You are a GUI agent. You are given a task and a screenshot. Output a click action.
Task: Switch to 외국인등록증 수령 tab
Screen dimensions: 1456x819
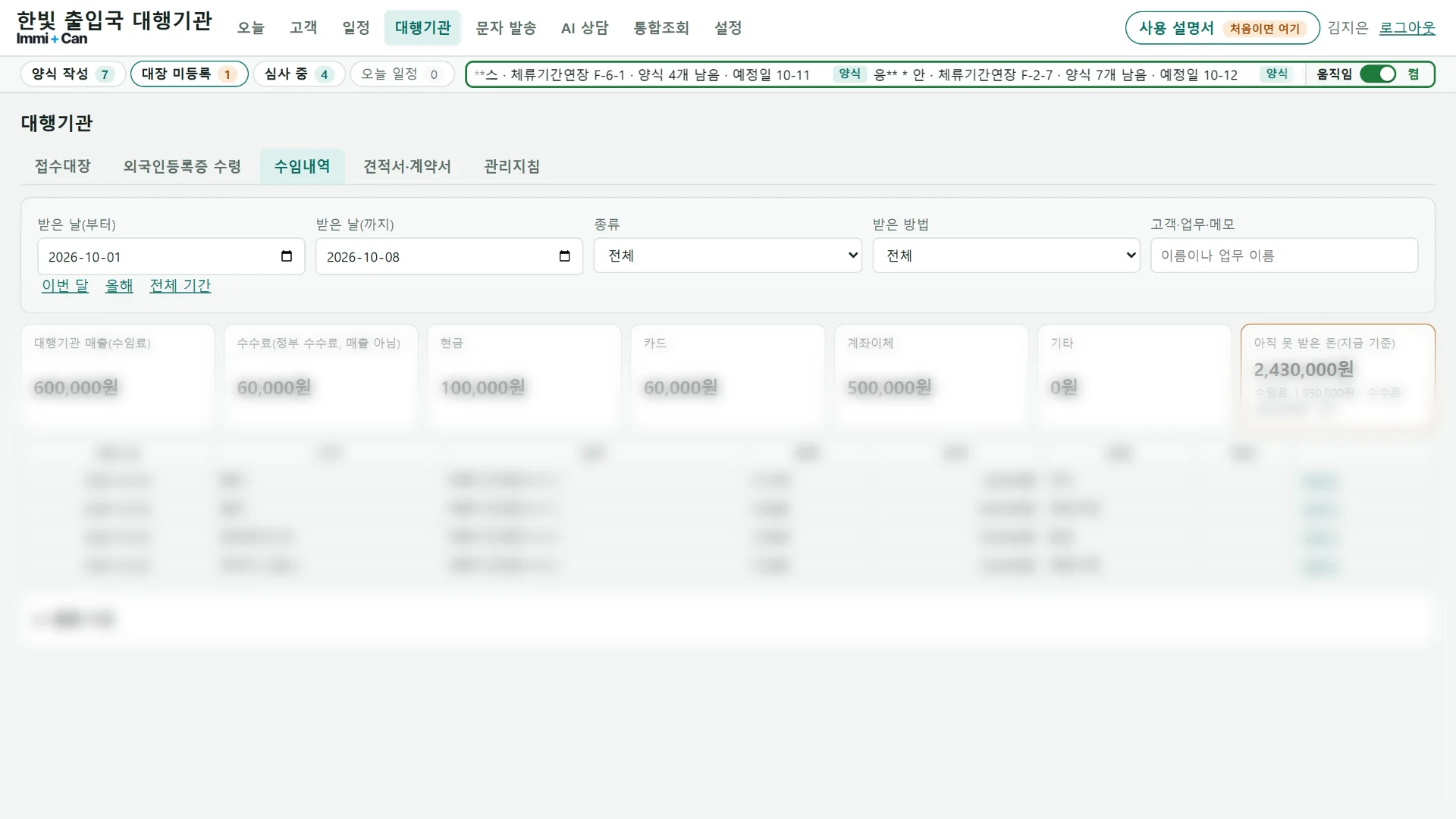point(182,166)
